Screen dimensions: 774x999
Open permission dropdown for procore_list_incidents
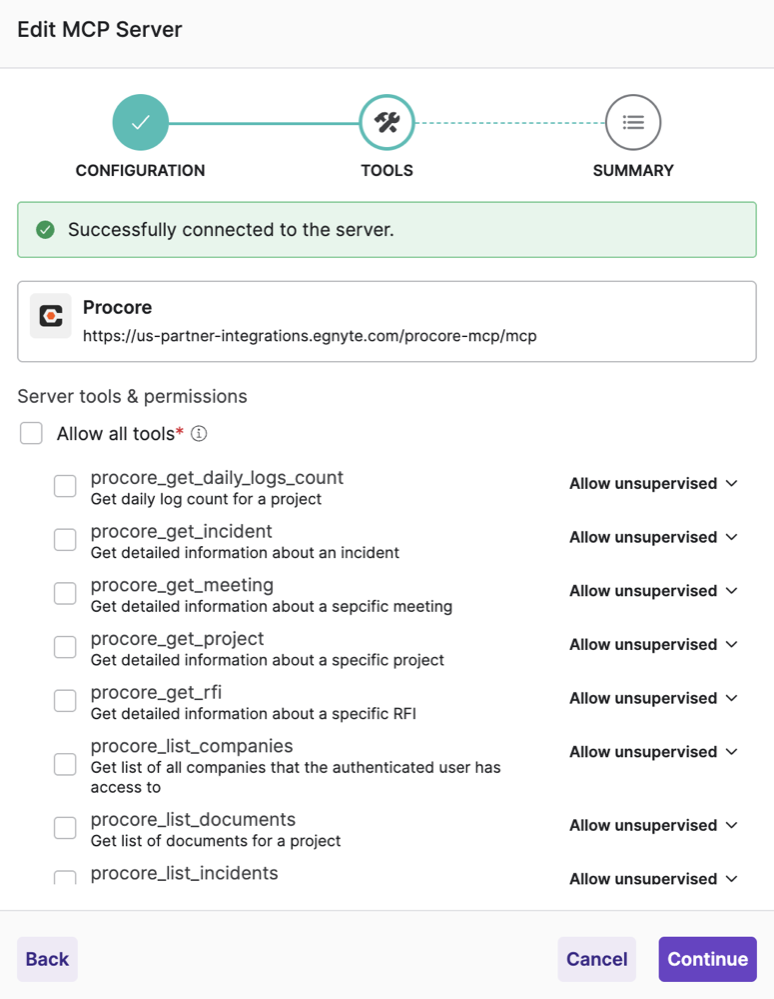653,879
